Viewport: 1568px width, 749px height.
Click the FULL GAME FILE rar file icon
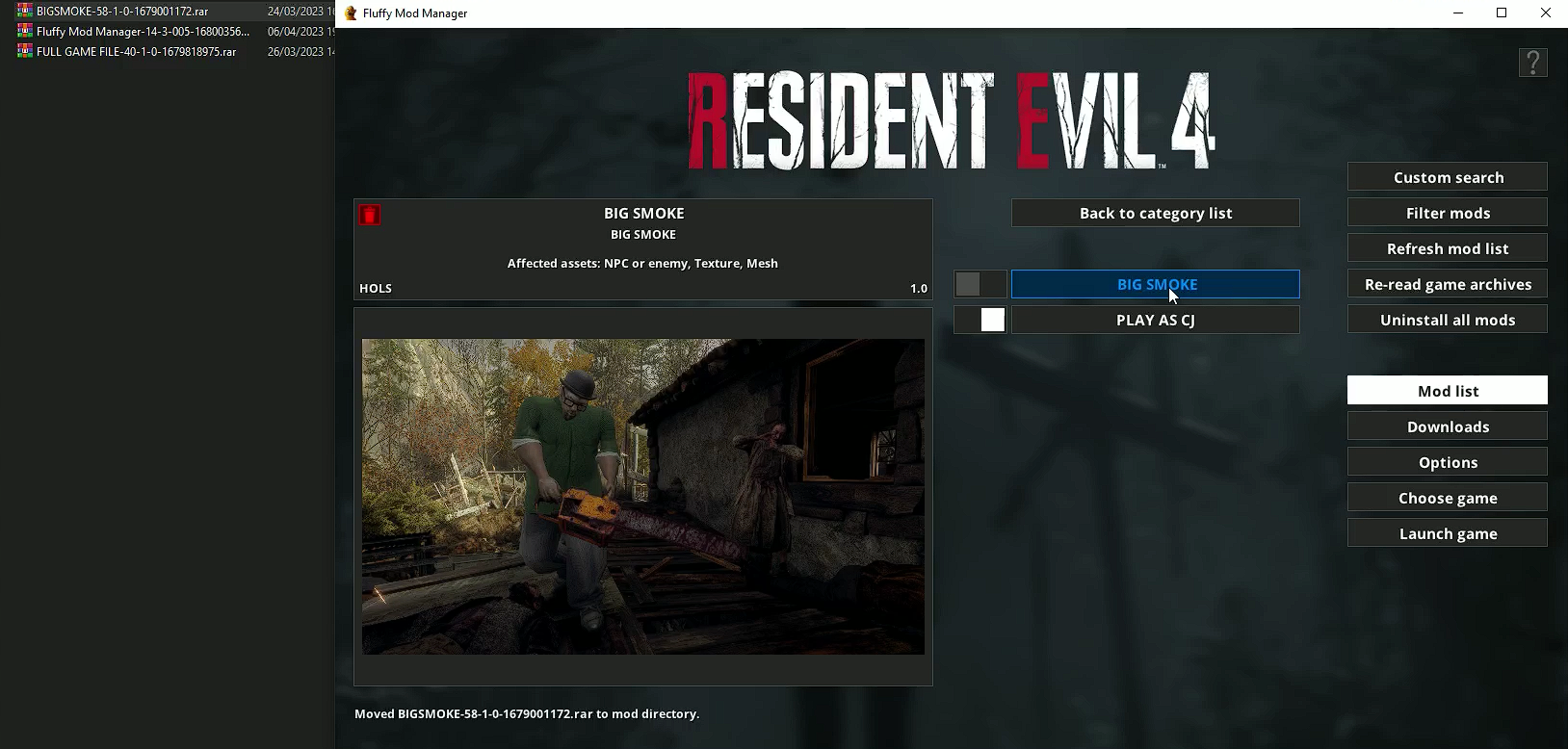pyautogui.click(x=25, y=51)
